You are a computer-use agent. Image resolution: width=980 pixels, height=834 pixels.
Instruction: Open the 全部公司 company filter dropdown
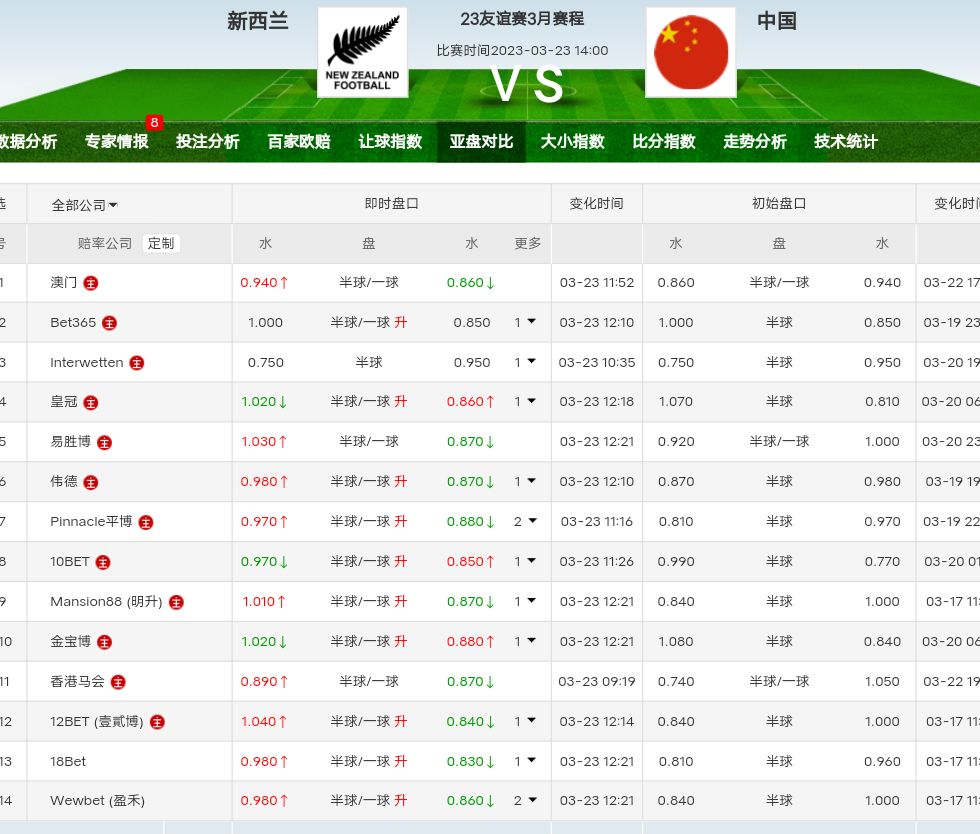coord(85,205)
